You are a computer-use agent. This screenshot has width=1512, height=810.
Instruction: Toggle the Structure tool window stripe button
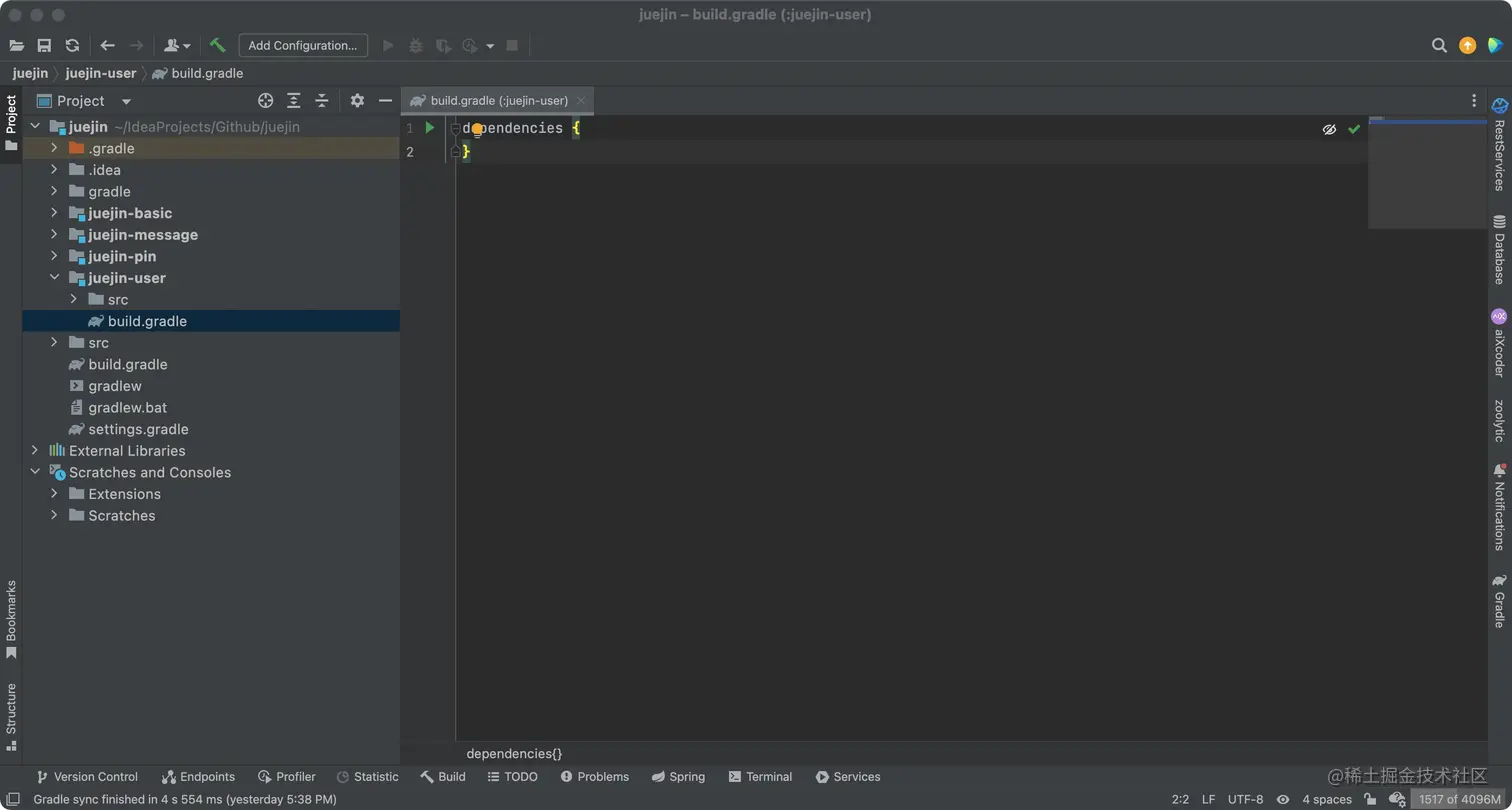coord(11,716)
